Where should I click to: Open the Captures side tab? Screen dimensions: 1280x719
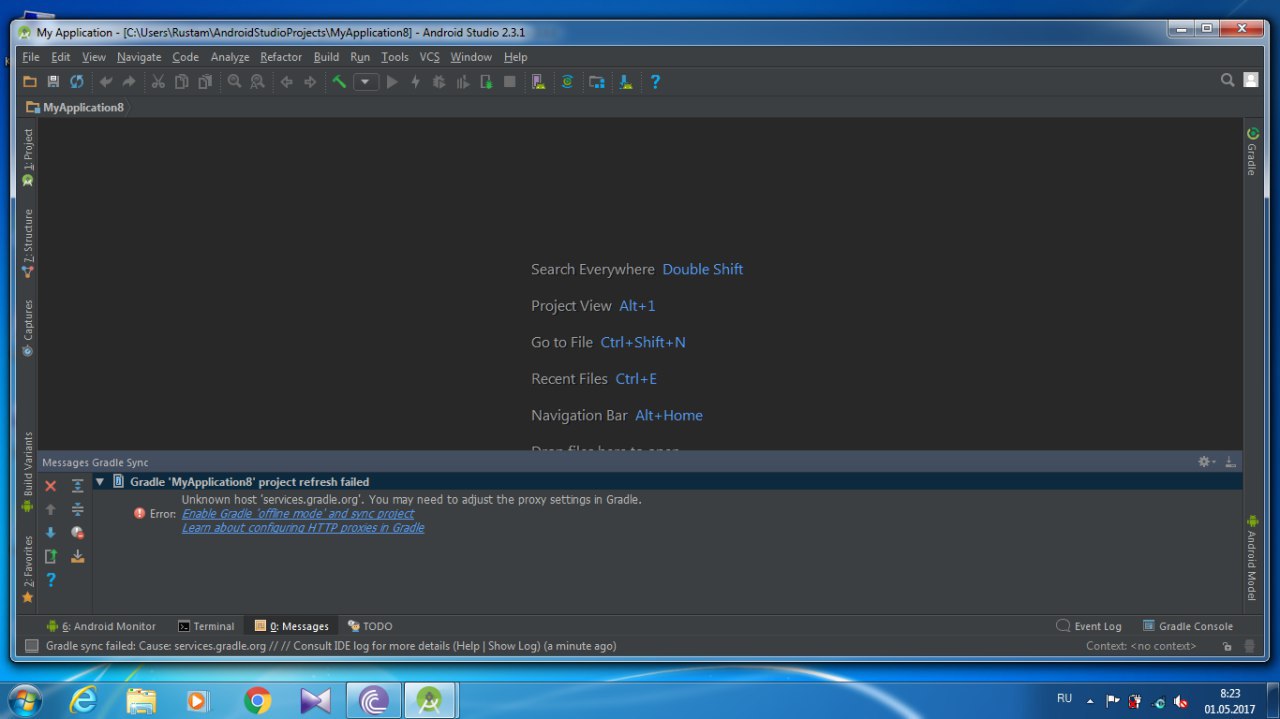click(28, 328)
